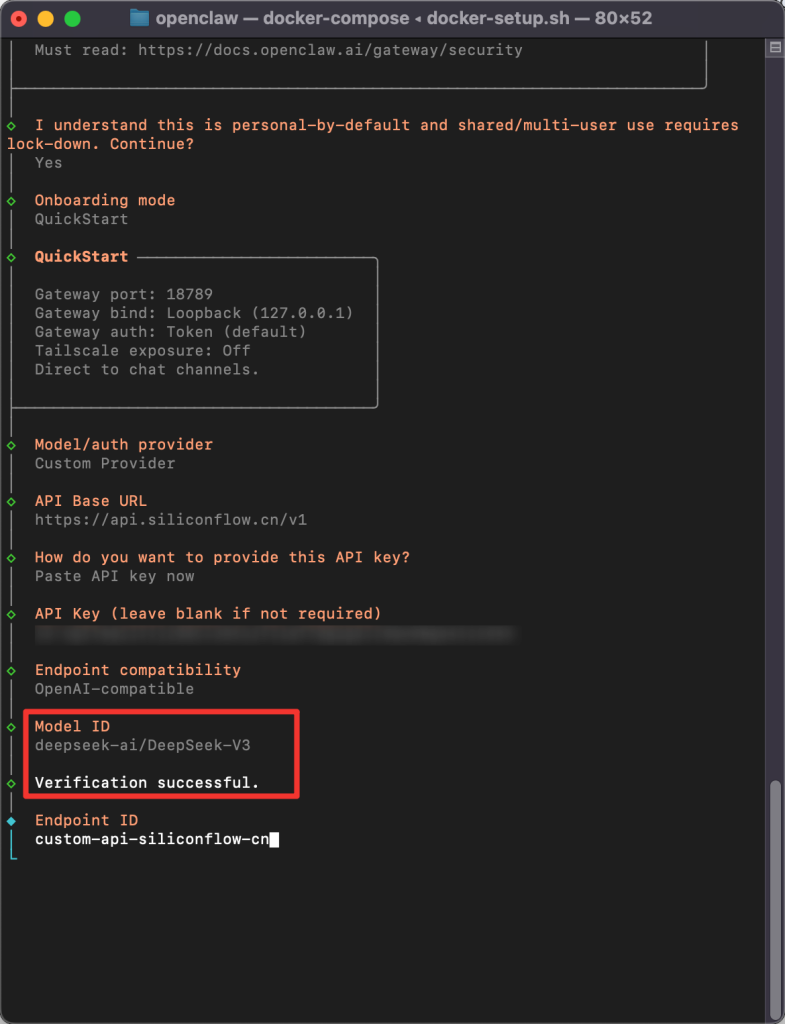Click the 'Gateway port: 18789' line
This screenshot has height=1024, width=785.
(x=123, y=295)
